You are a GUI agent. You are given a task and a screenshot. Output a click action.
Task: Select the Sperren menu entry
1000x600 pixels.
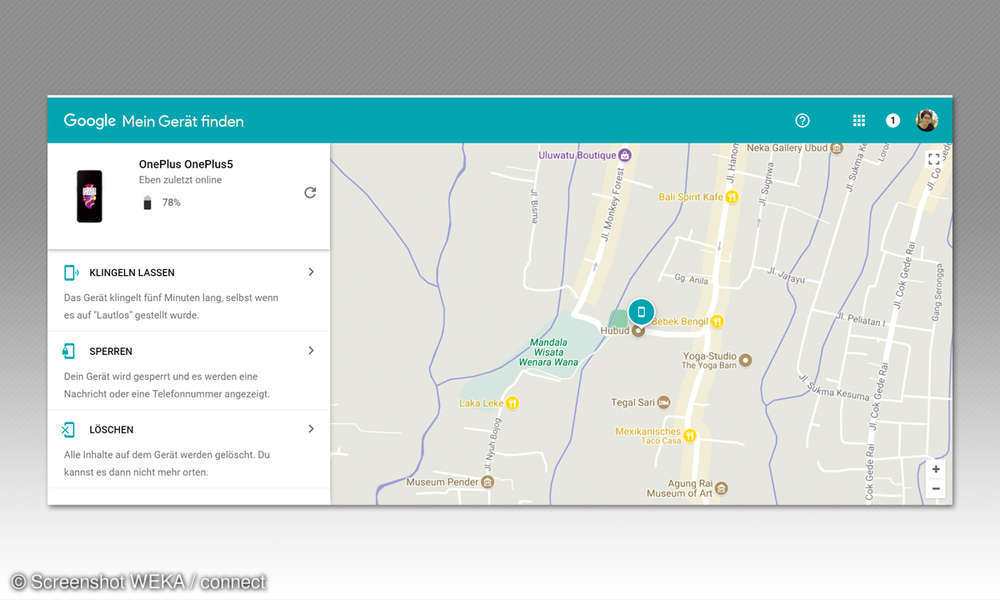(x=111, y=352)
